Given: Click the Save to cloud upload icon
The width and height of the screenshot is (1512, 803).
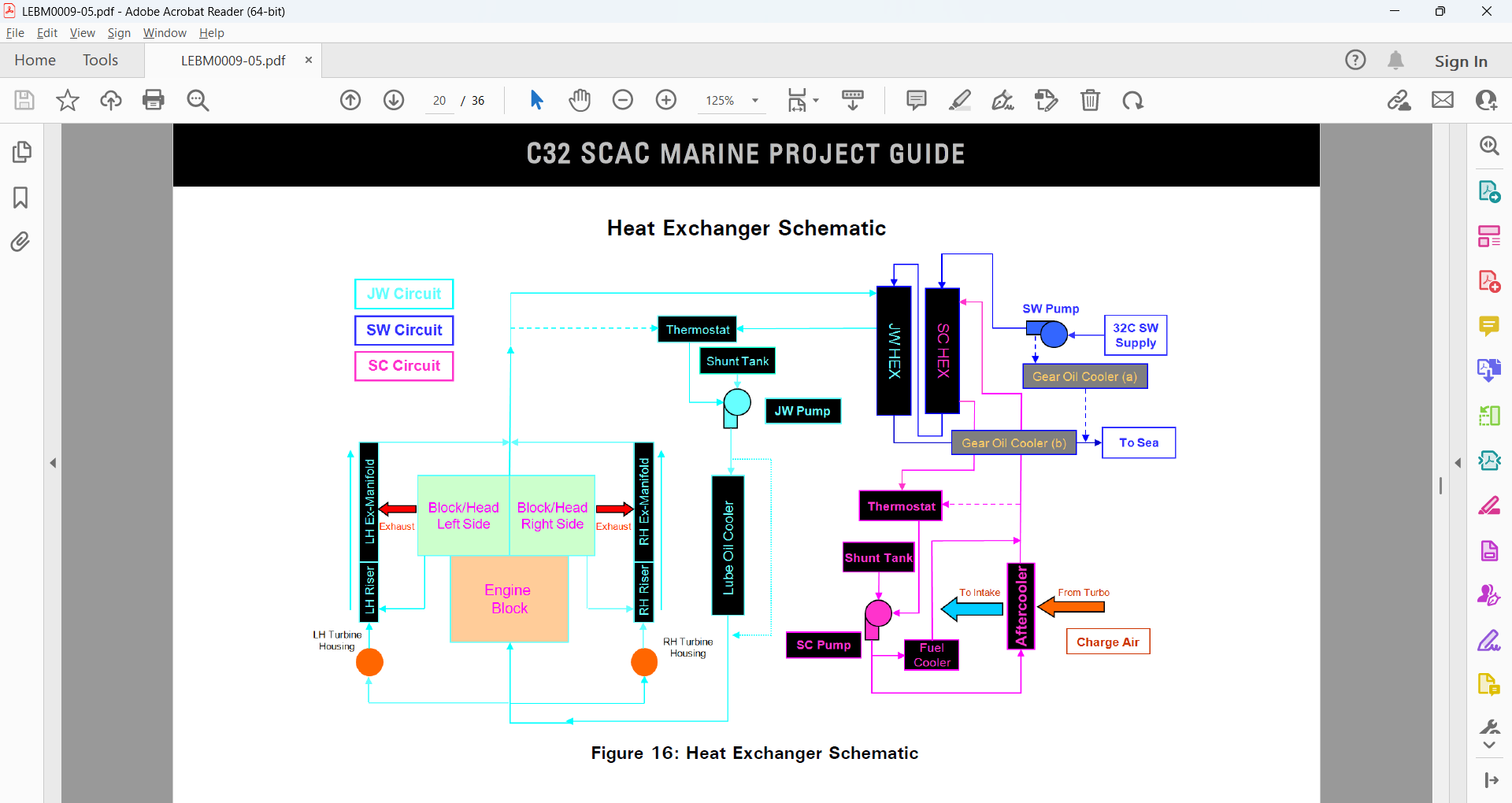Looking at the screenshot, I should click(111, 100).
